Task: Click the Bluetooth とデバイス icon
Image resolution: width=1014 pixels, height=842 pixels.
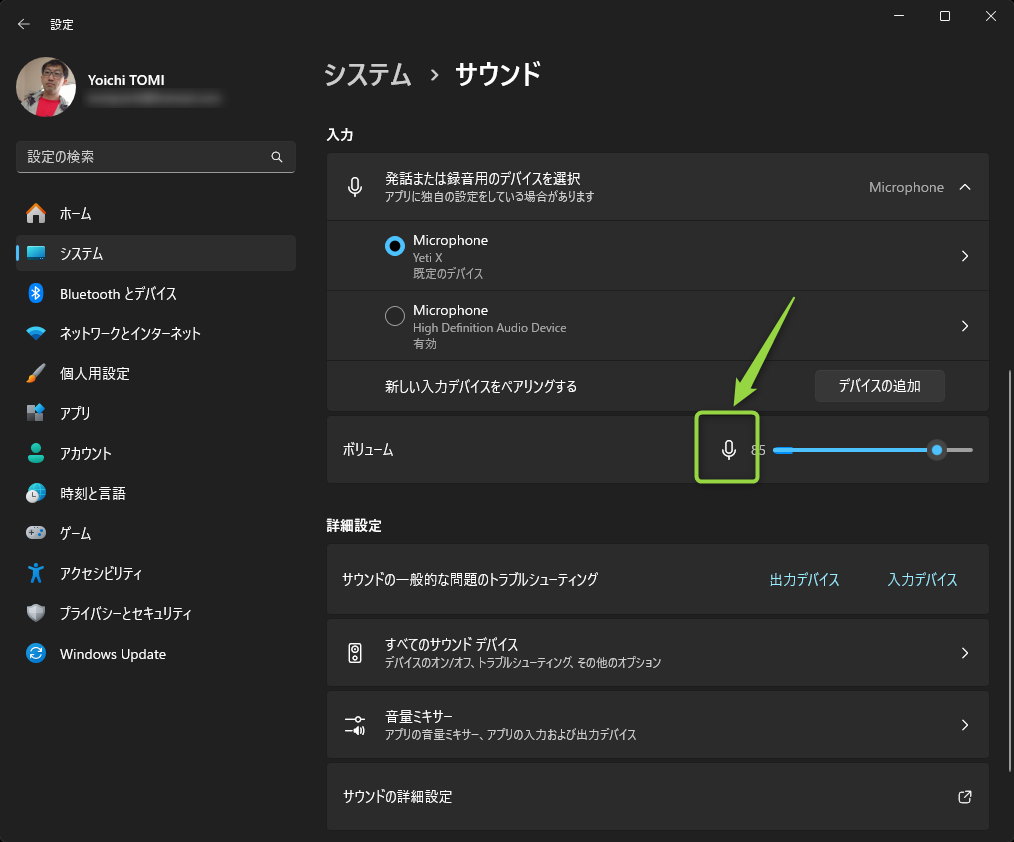Action: click(36, 294)
